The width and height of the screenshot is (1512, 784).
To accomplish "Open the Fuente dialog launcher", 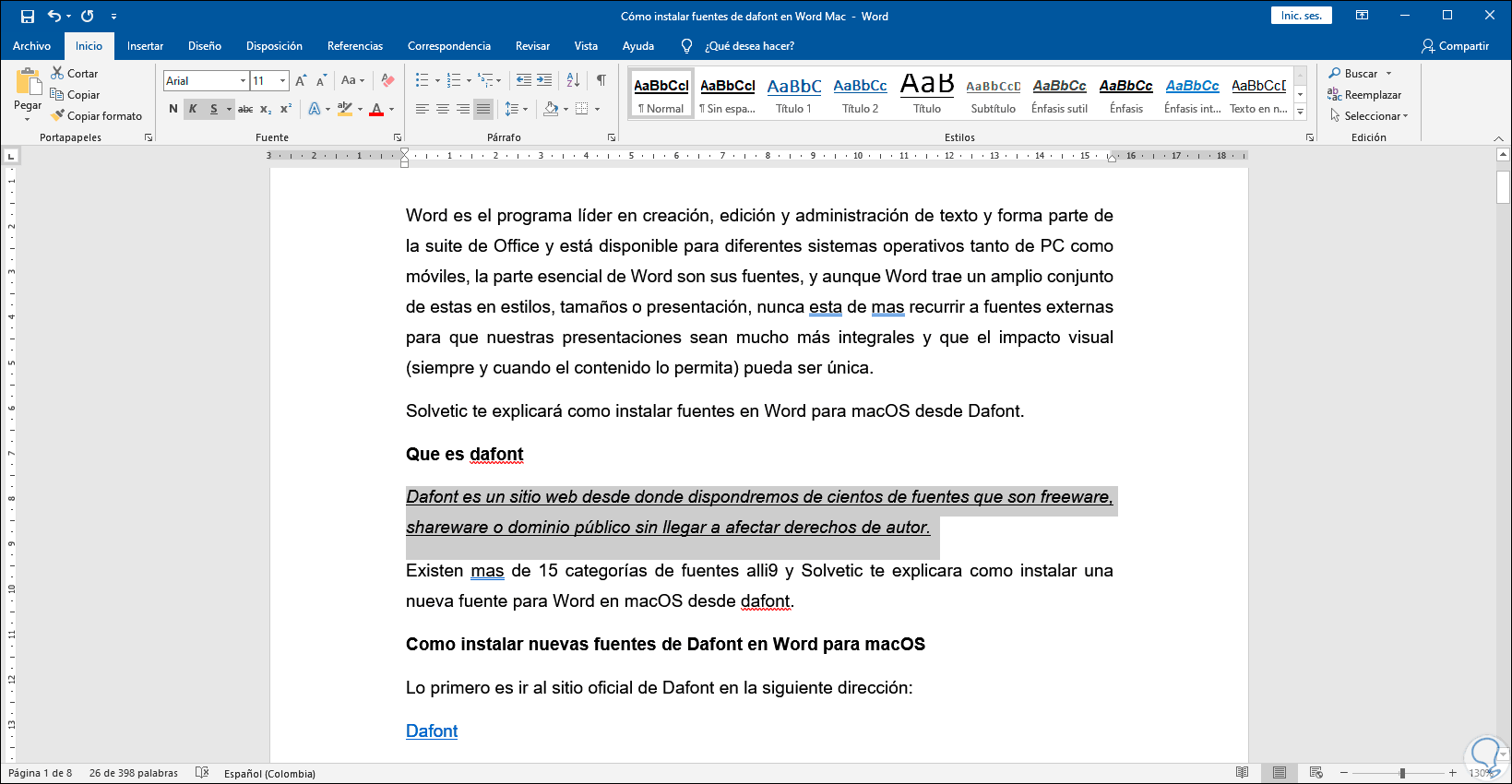I will (x=398, y=137).
